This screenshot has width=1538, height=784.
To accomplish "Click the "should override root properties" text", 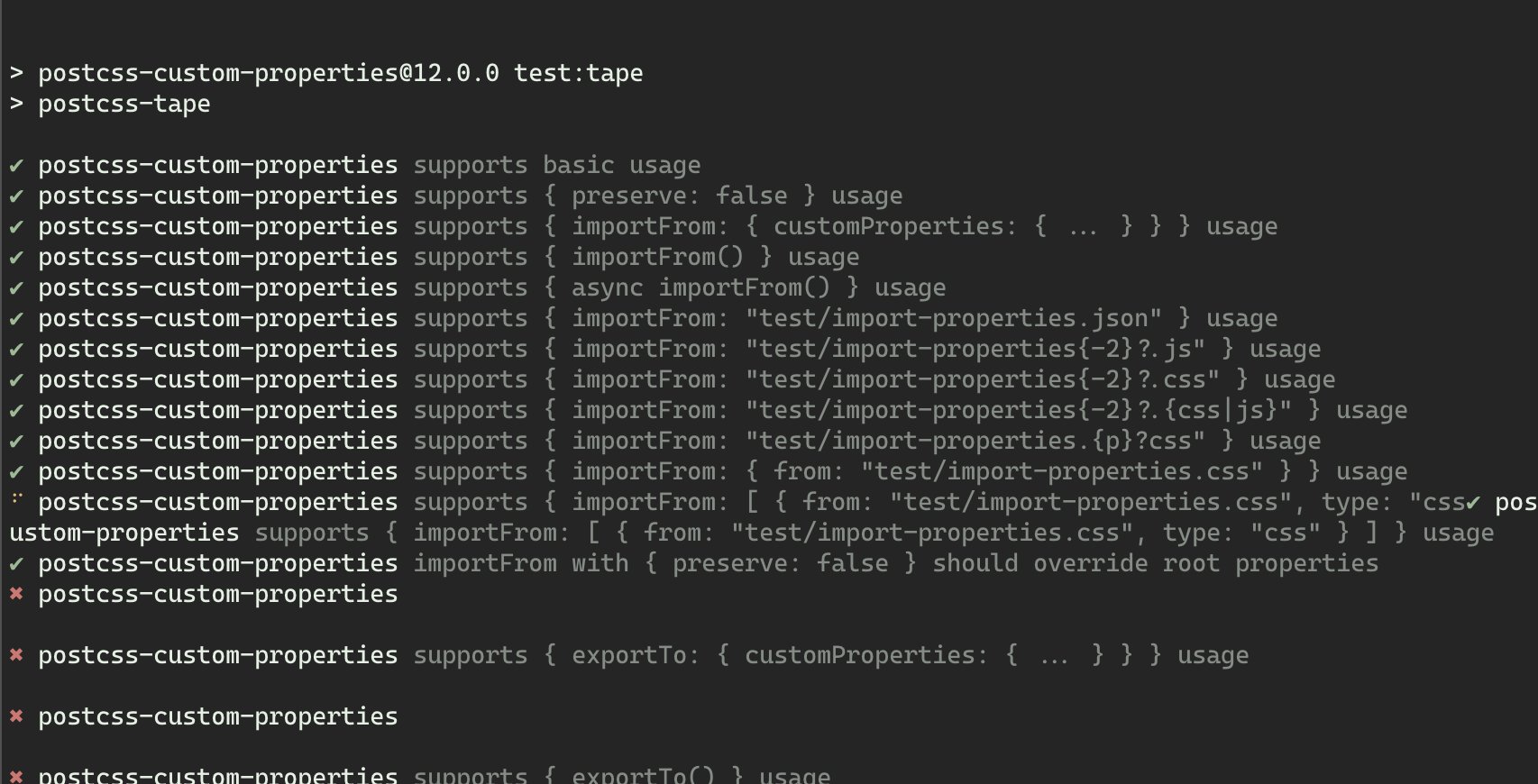I will pyautogui.click(x=1156, y=564).
